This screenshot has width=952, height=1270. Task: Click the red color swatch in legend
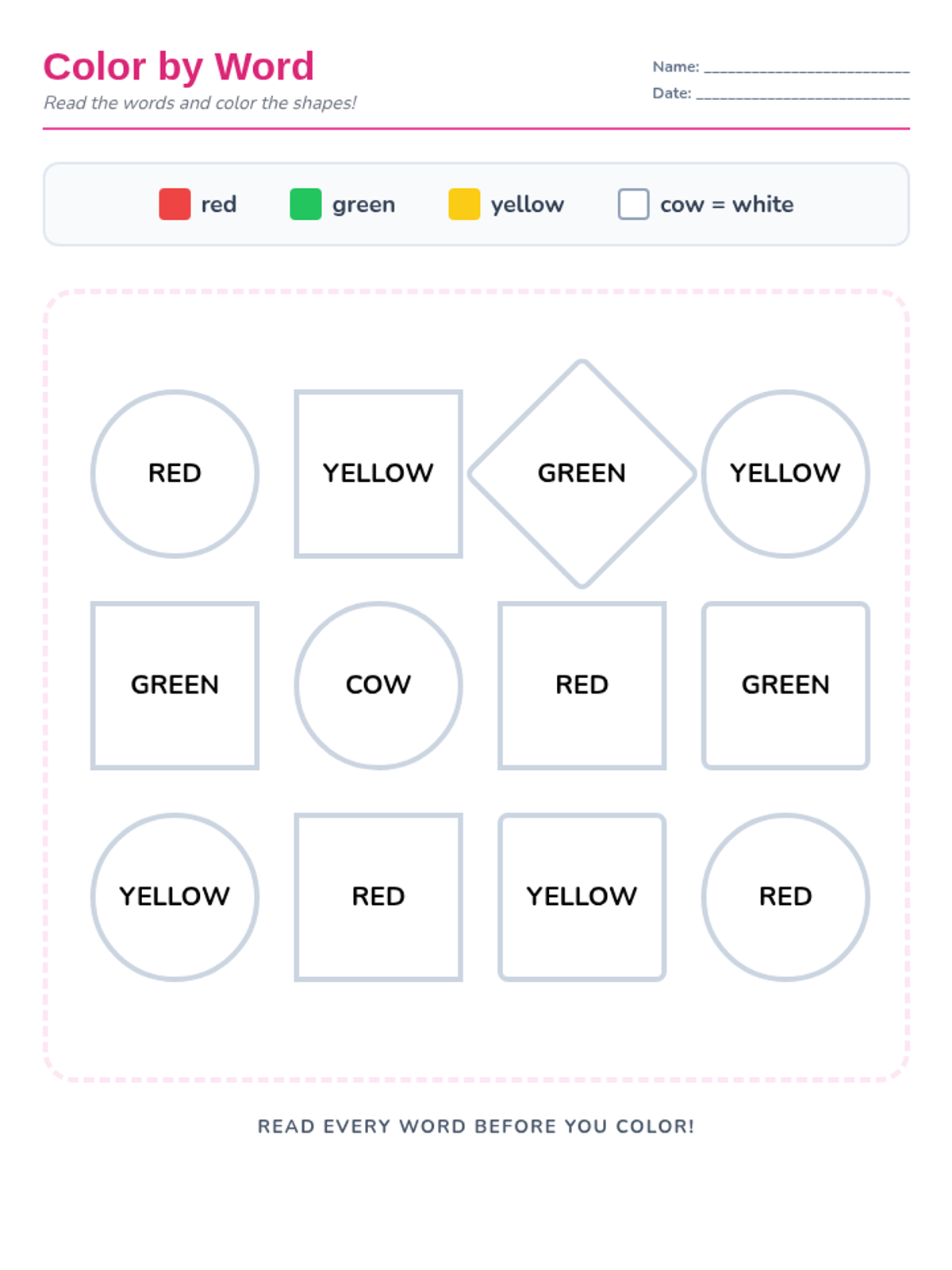175,204
